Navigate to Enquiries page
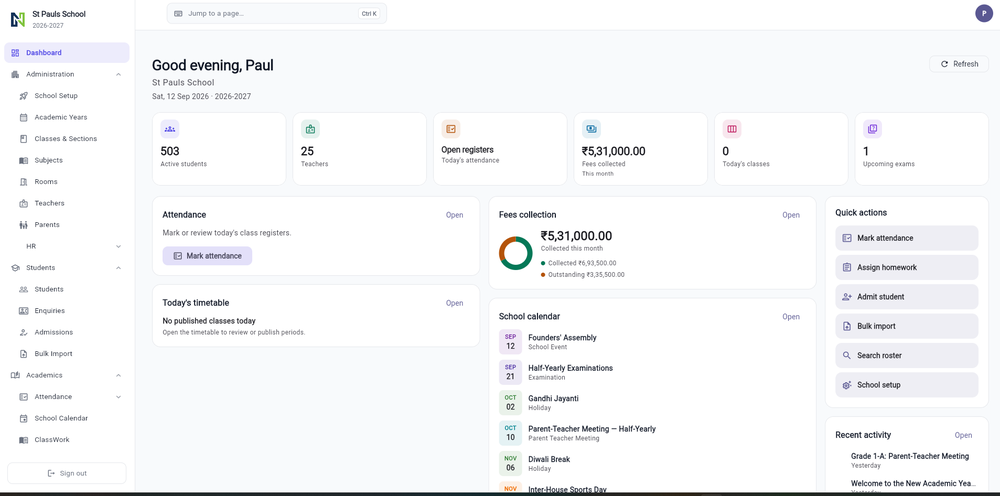Viewport: 1000px width, 496px height. click(x=67, y=310)
